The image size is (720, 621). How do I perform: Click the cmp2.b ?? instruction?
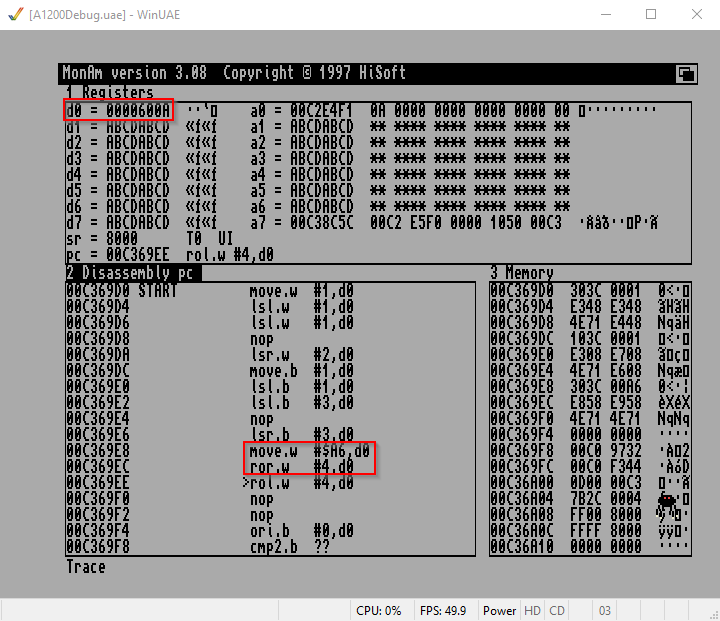coord(289,548)
